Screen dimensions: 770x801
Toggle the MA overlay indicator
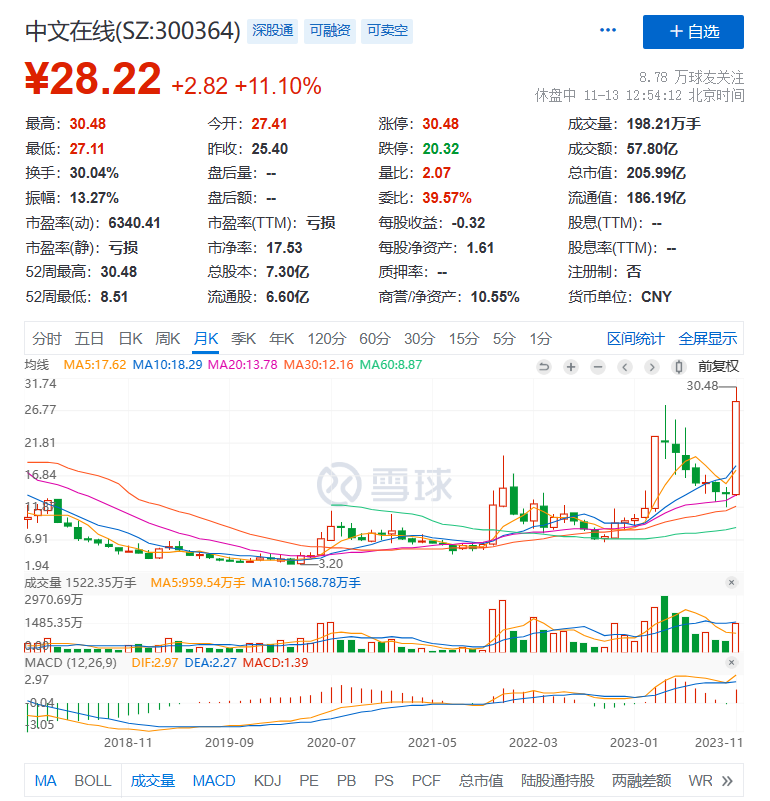[x=45, y=781]
